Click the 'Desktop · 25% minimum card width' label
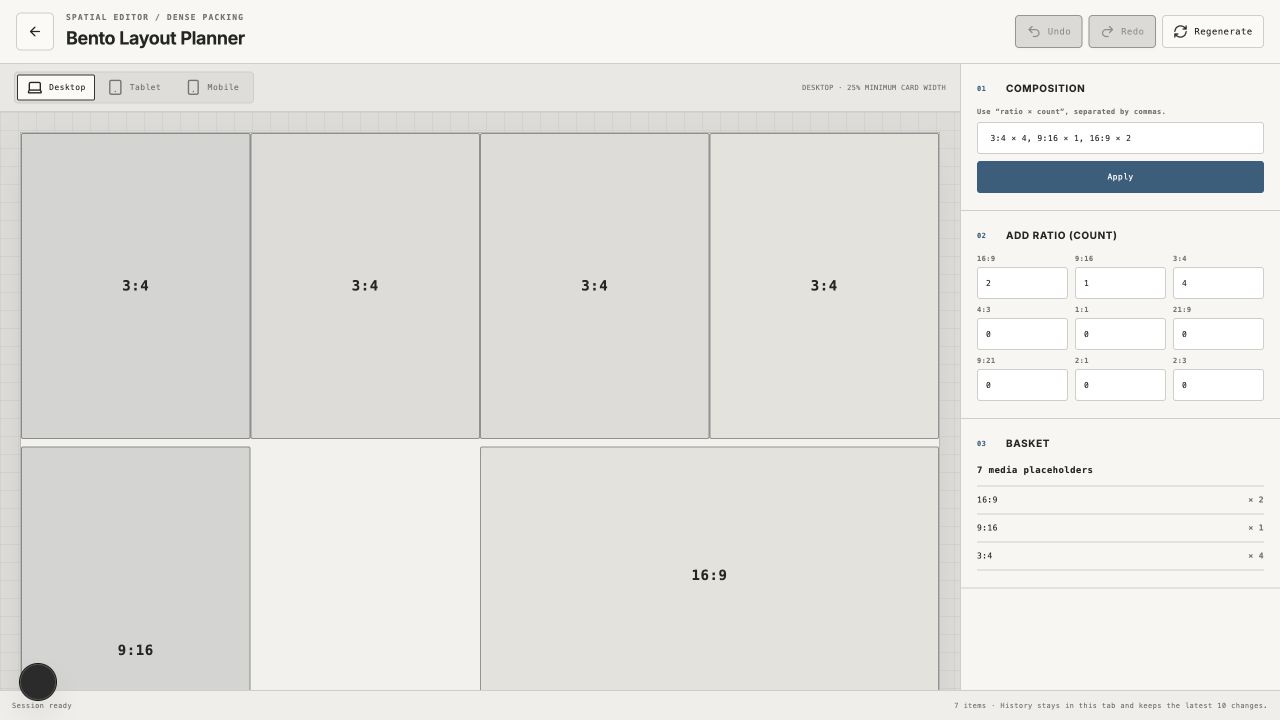This screenshot has height=720, width=1280. [873, 88]
